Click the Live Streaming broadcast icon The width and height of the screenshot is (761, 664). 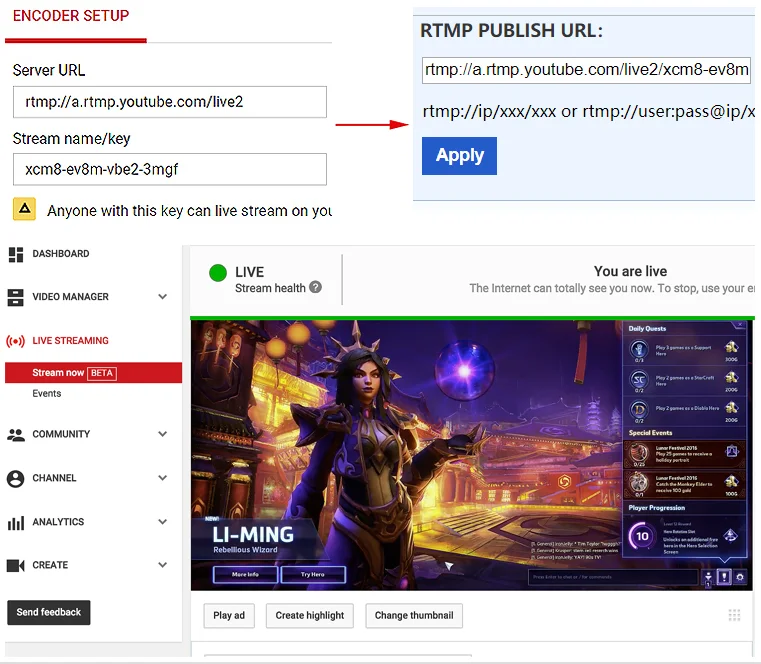click(16, 341)
